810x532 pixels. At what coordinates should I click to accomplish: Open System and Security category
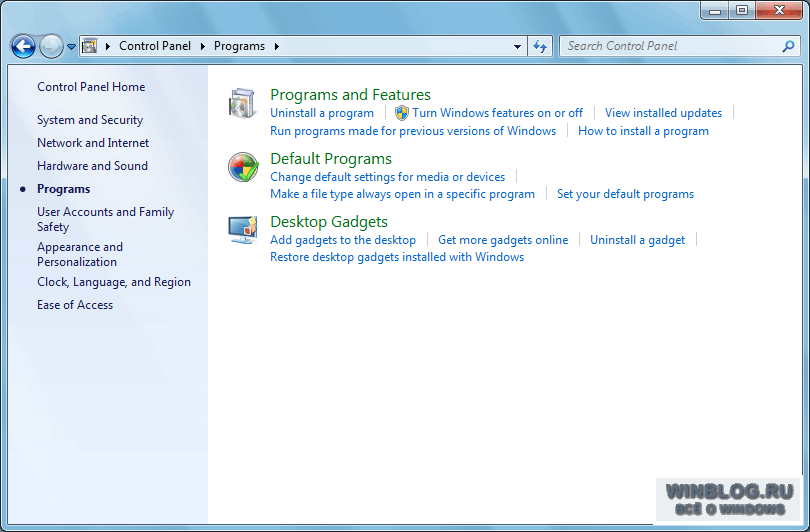click(x=90, y=120)
